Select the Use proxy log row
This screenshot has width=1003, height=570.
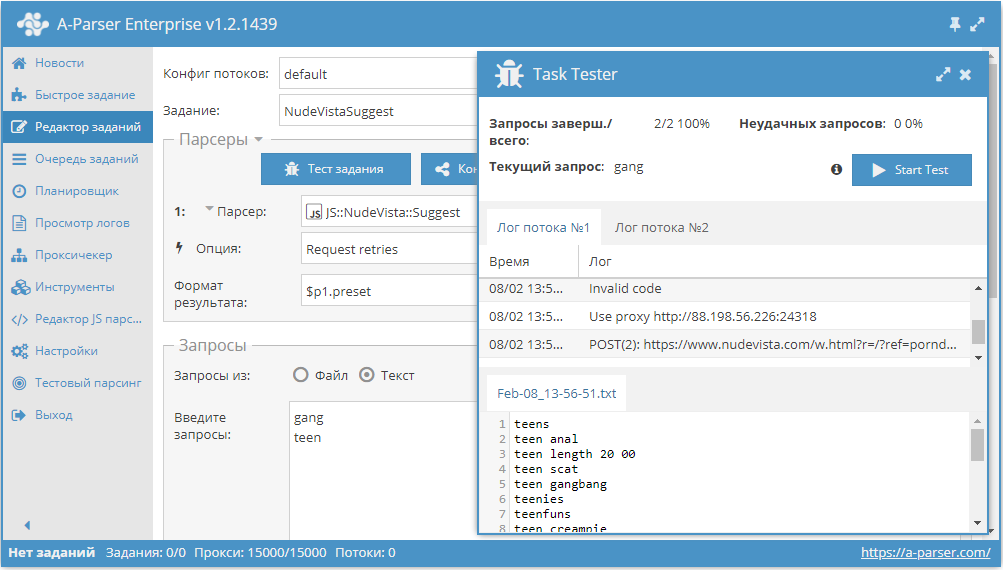click(x=725, y=316)
